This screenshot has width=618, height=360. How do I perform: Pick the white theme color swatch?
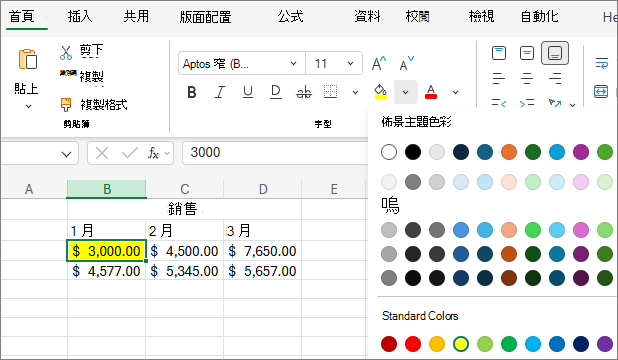[x=389, y=152]
